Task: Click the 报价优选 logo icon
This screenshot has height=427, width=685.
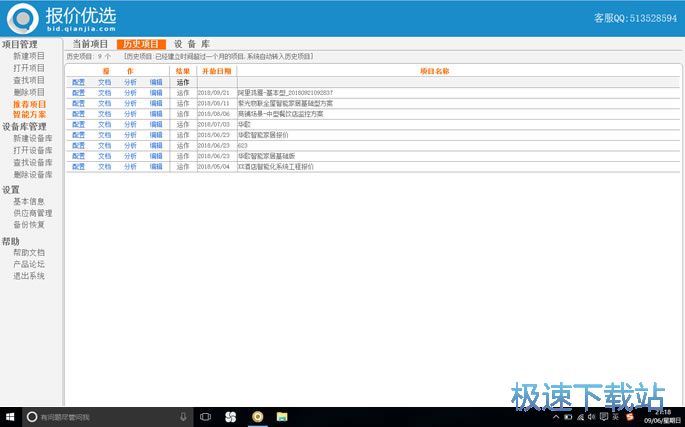Action: tap(23, 17)
